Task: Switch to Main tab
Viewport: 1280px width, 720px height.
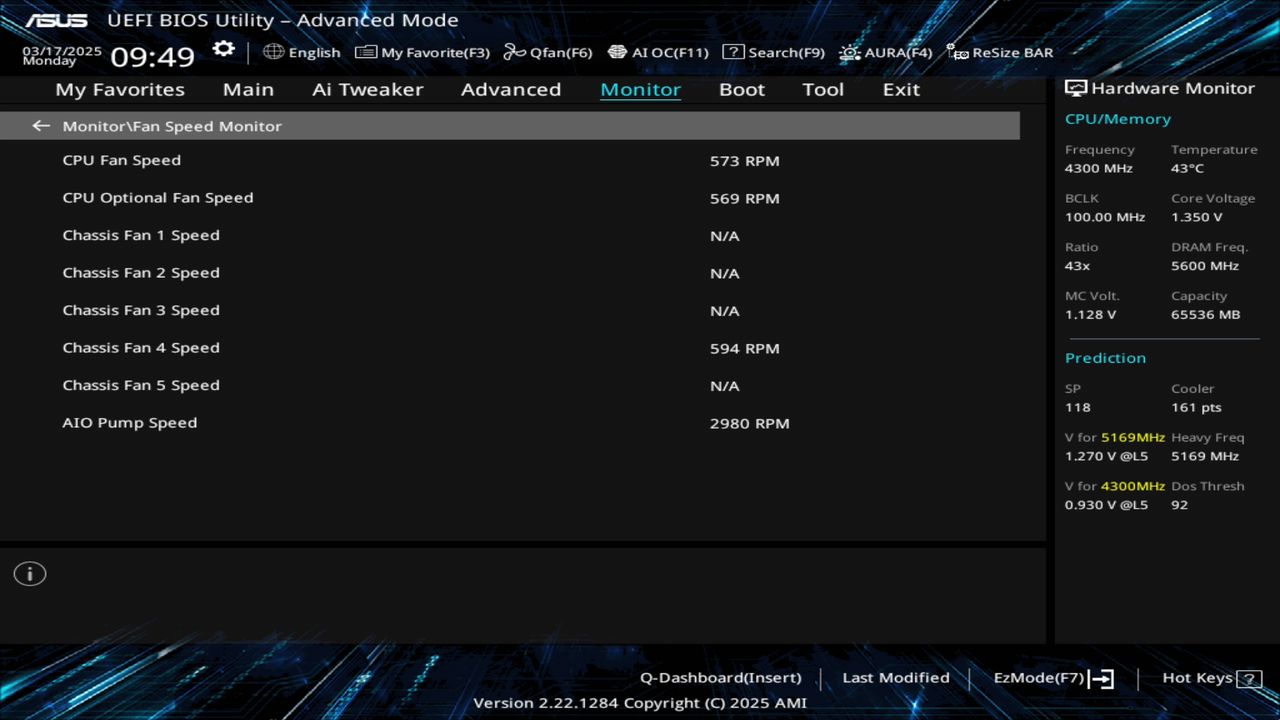Action: [x=248, y=89]
